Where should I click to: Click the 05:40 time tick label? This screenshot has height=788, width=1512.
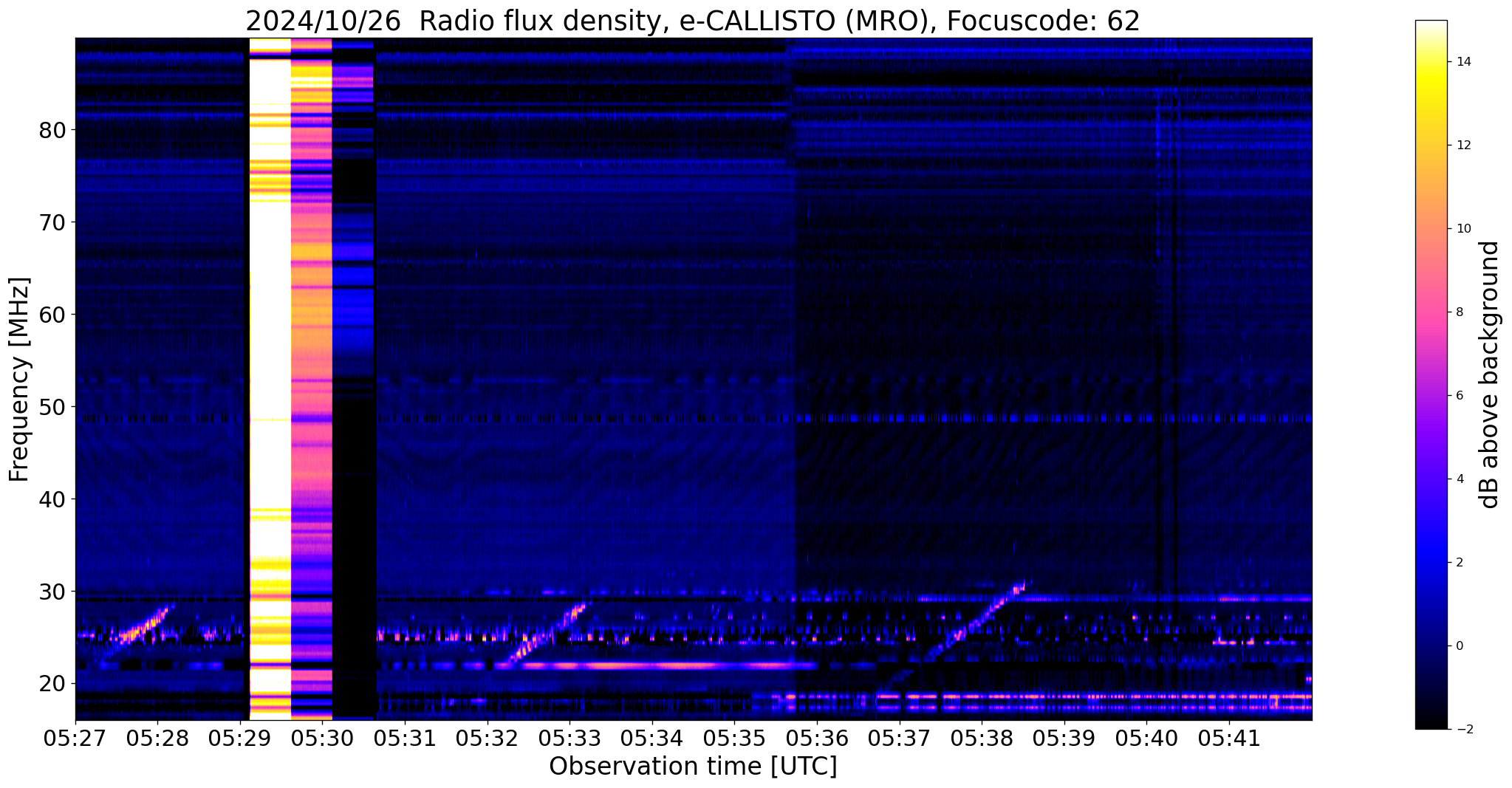click(x=1147, y=738)
